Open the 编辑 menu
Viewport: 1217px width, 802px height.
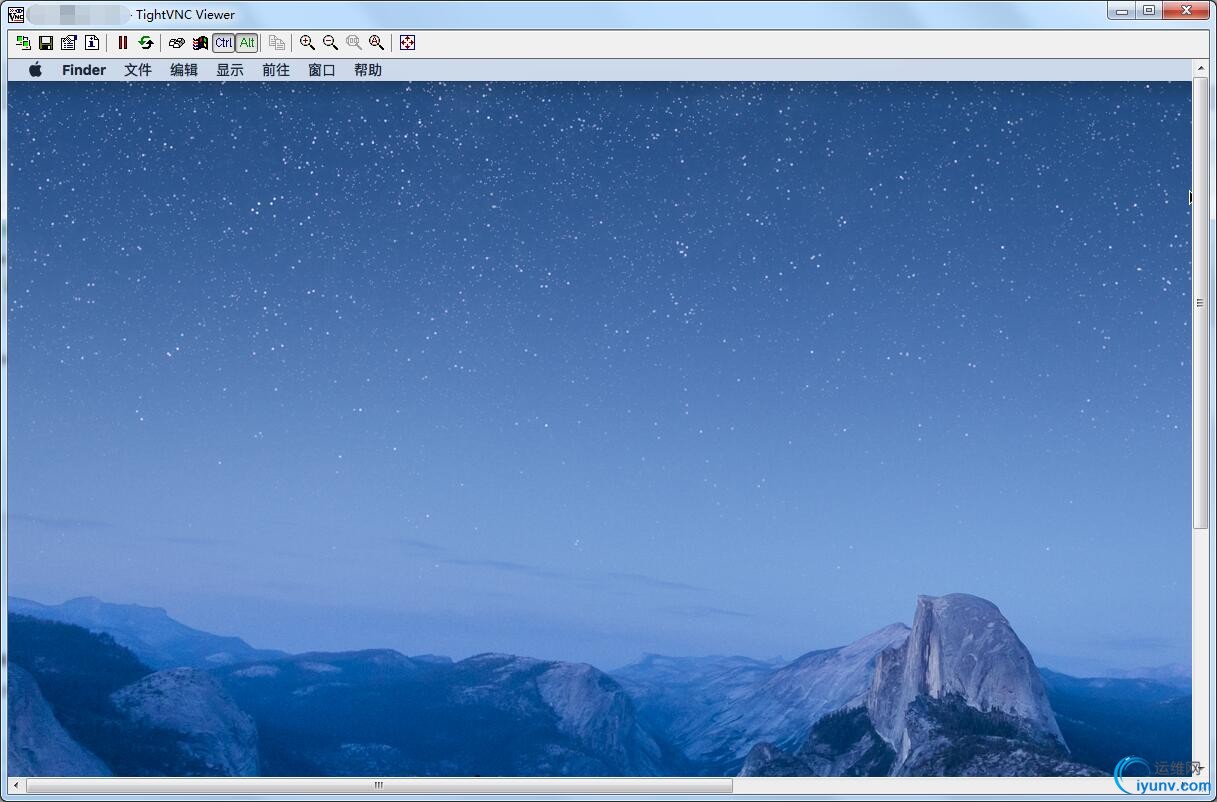pyautogui.click(x=184, y=70)
